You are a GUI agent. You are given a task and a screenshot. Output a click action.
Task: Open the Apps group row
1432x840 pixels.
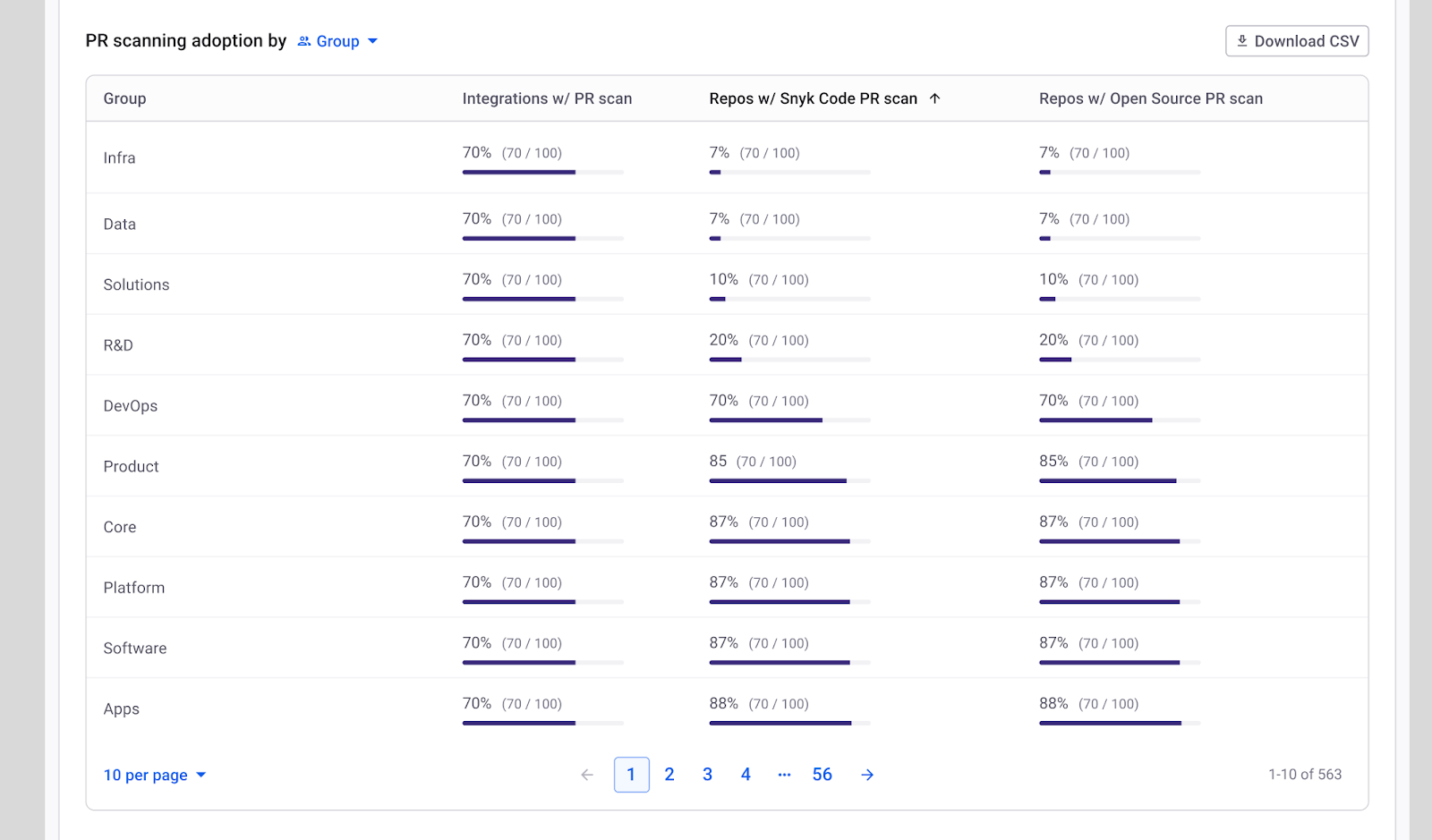122,709
